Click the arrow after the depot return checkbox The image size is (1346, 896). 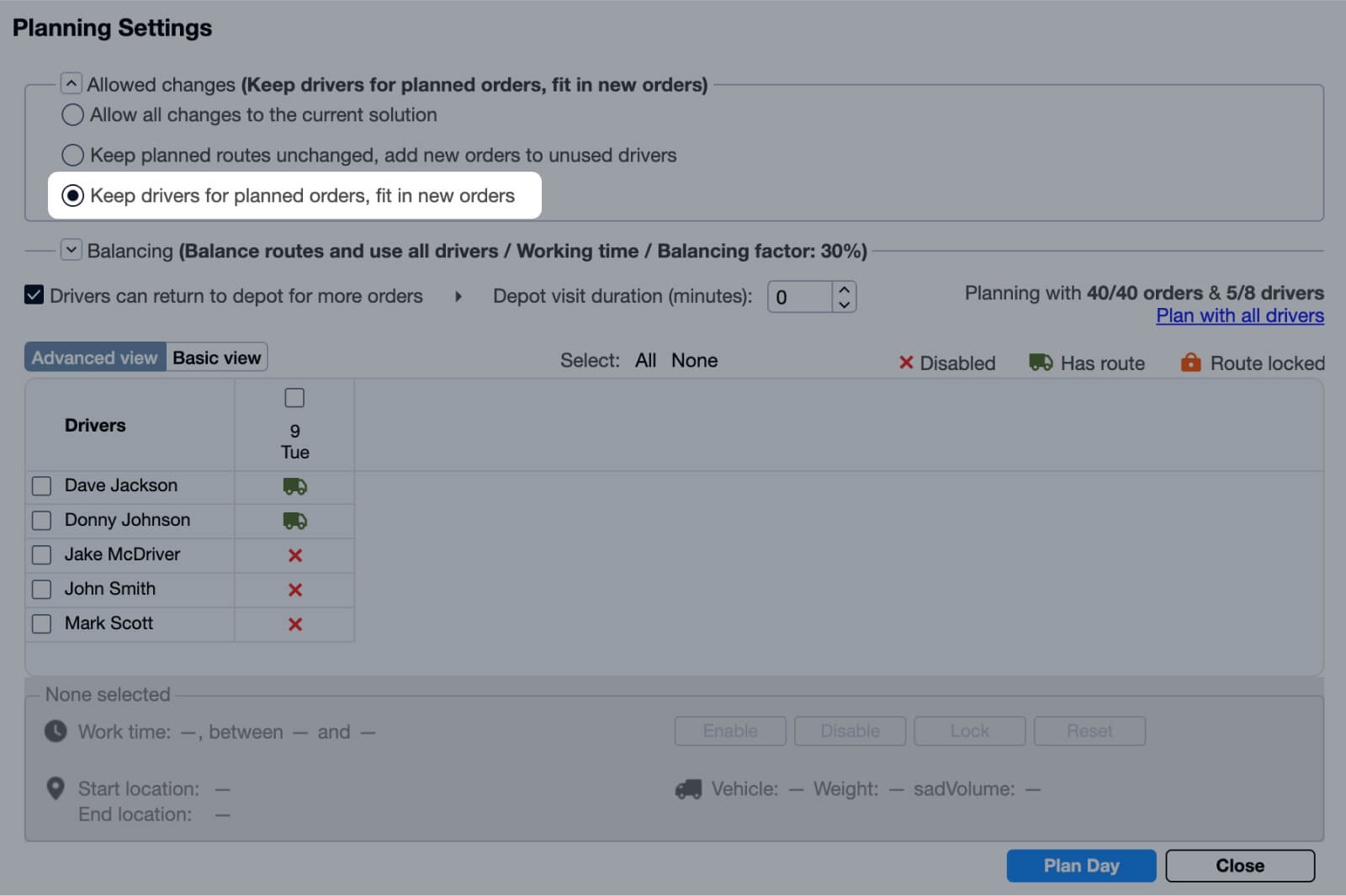pyautogui.click(x=458, y=296)
